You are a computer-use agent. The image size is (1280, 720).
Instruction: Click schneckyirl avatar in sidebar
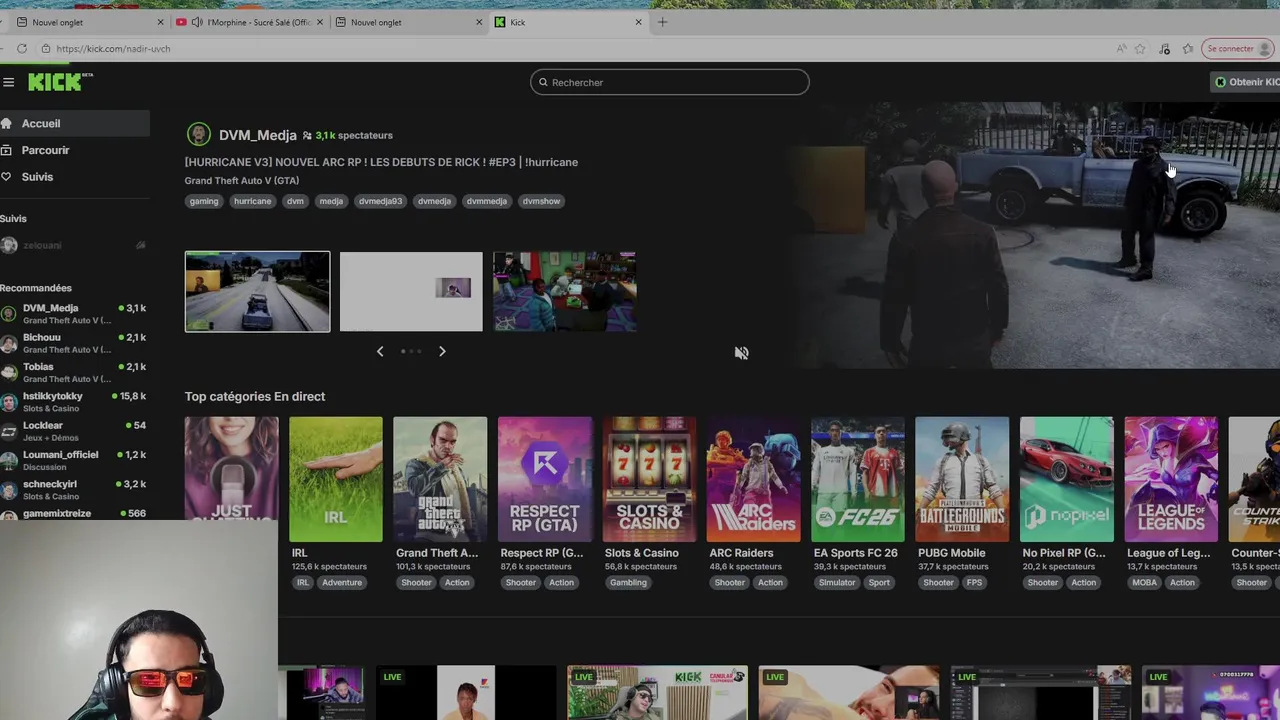(9, 490)
